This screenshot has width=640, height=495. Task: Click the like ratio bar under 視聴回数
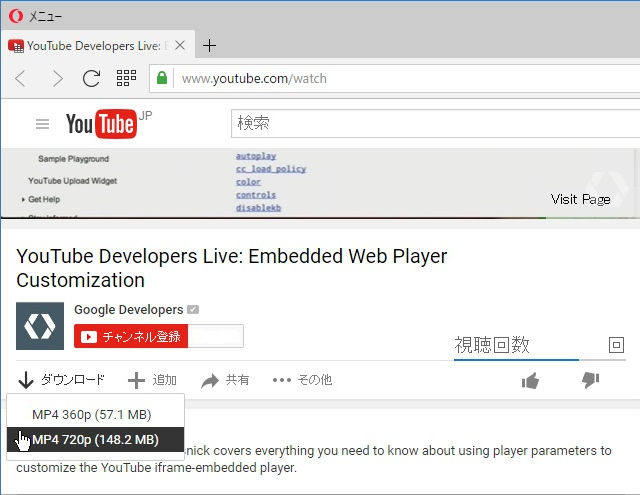coord(540,360)
